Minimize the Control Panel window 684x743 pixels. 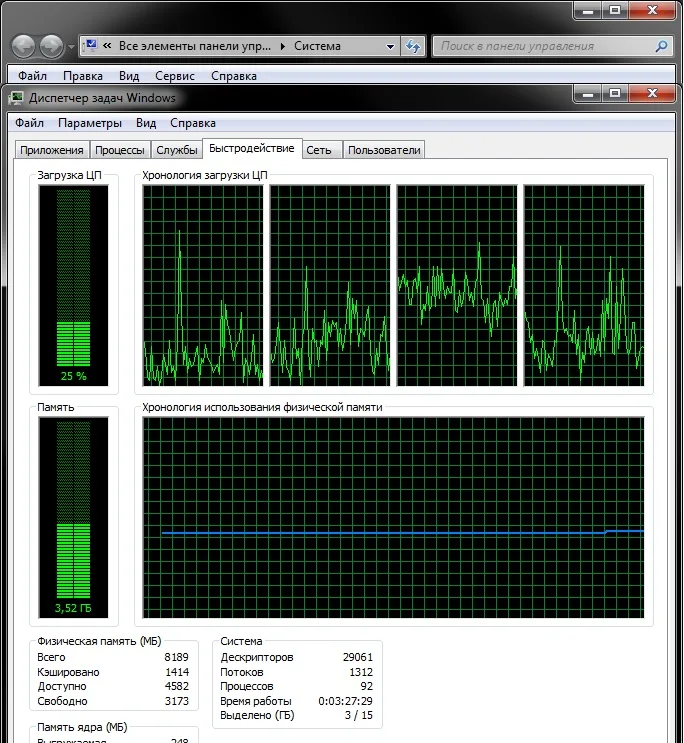coord(588,10)
